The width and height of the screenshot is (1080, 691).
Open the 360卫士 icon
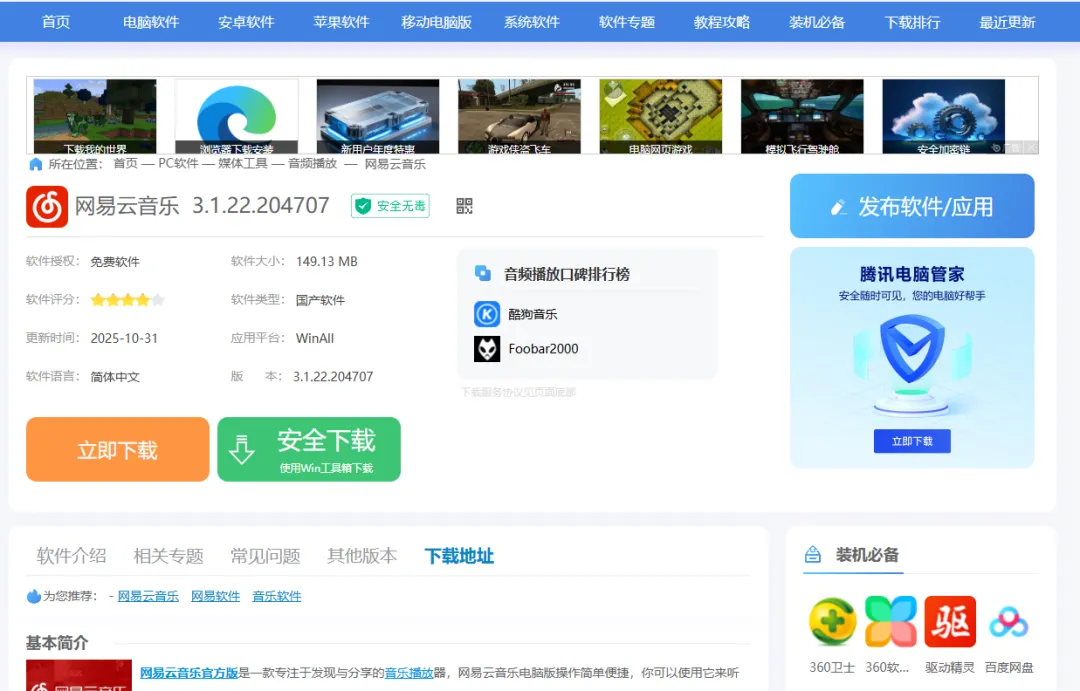coord(832,621)
